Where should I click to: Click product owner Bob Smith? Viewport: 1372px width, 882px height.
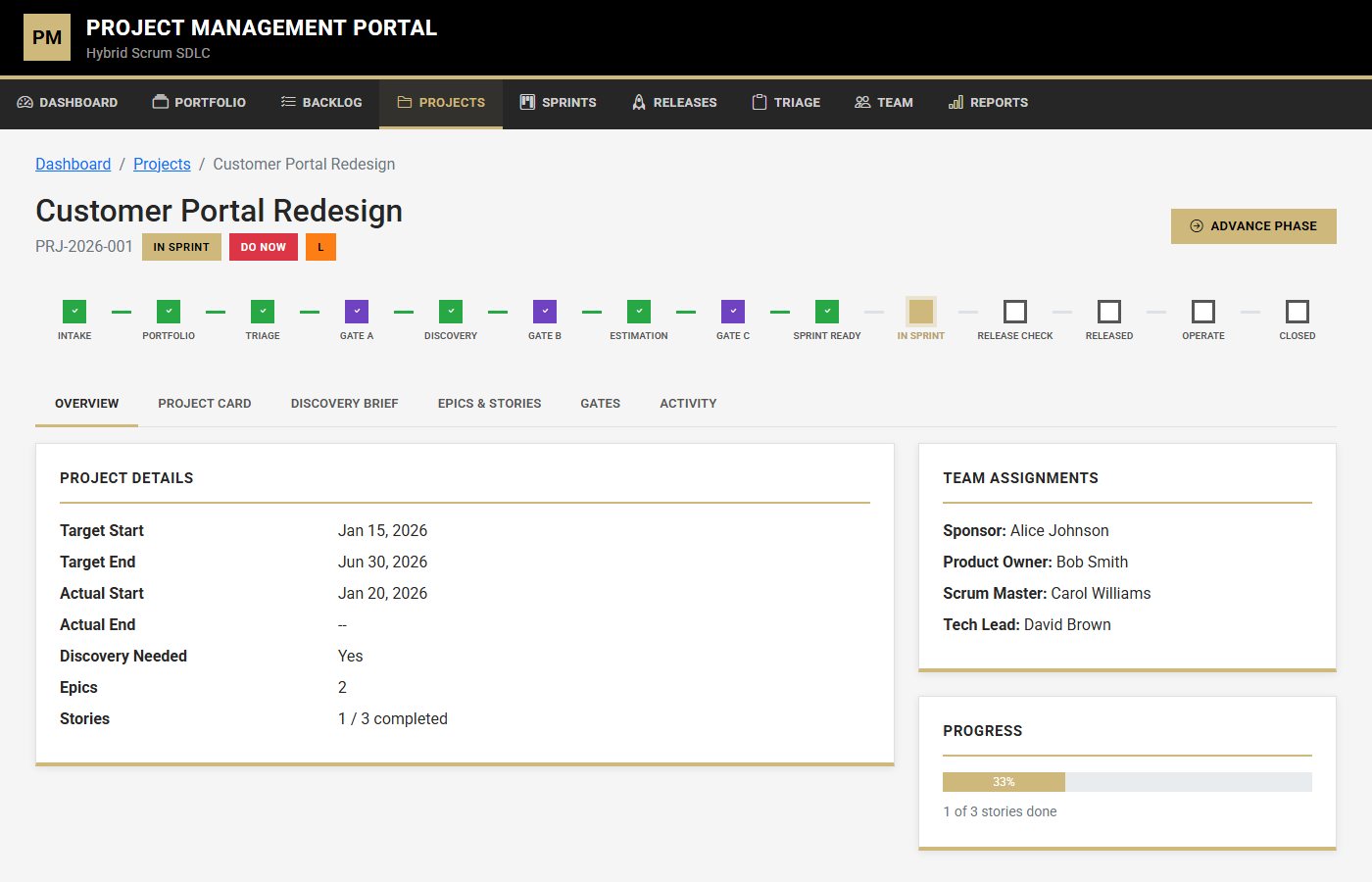click(x=1093, y=562)
